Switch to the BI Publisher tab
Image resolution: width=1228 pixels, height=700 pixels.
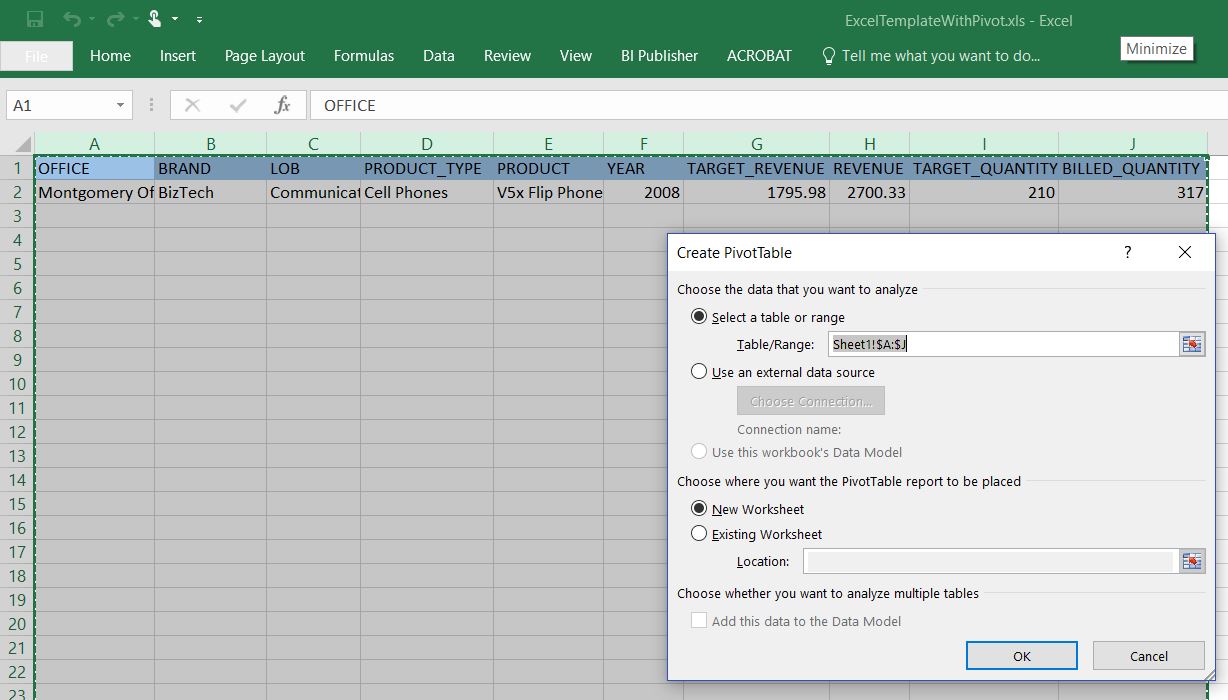click(659, 56)
